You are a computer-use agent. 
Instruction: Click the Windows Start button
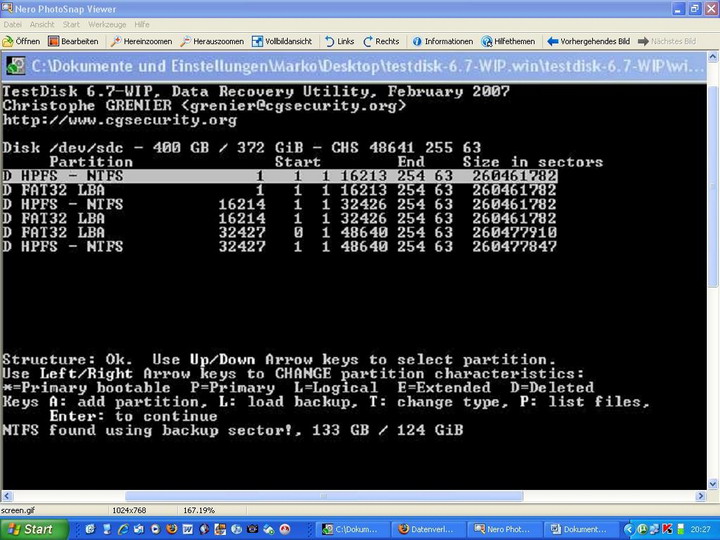[34, 529]
